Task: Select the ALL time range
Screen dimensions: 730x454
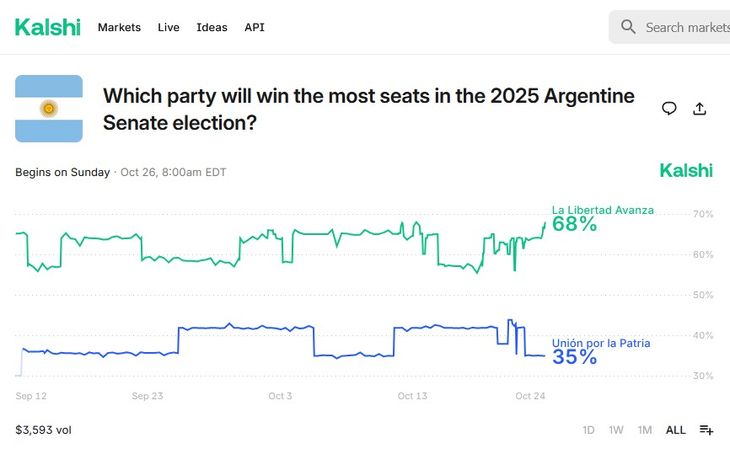Action: (676, 430)
